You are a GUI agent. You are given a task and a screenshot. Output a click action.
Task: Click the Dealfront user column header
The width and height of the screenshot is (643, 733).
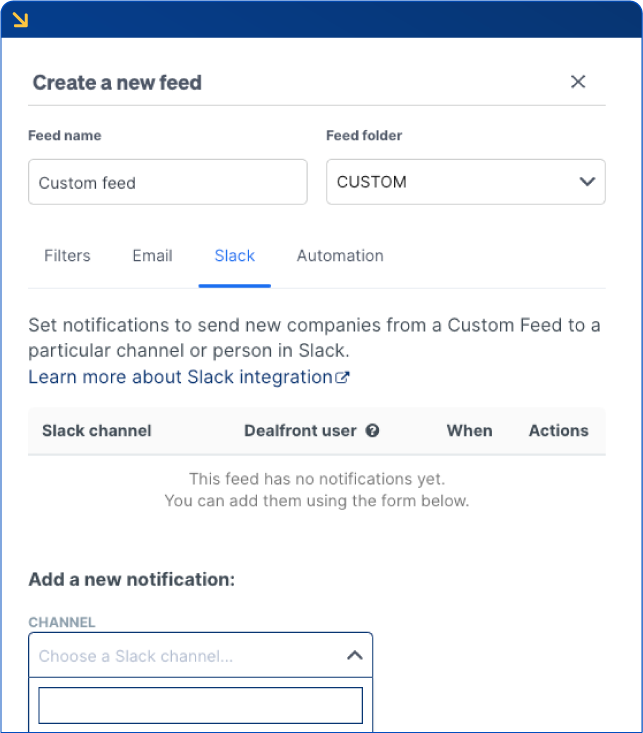[300, 431]
